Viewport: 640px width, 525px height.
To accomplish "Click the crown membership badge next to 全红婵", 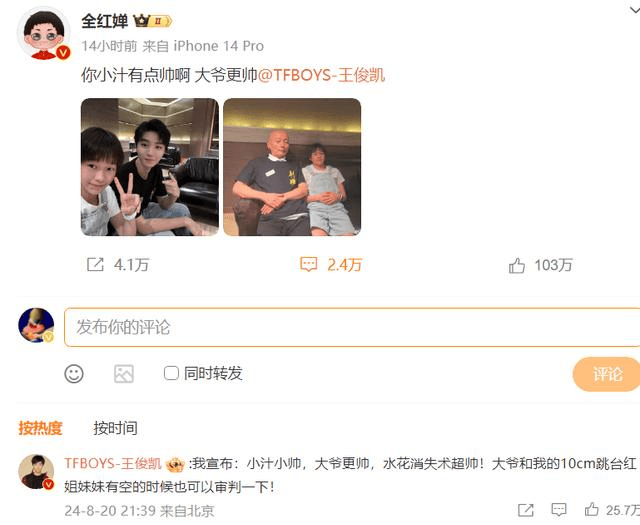I will [153, 20].
